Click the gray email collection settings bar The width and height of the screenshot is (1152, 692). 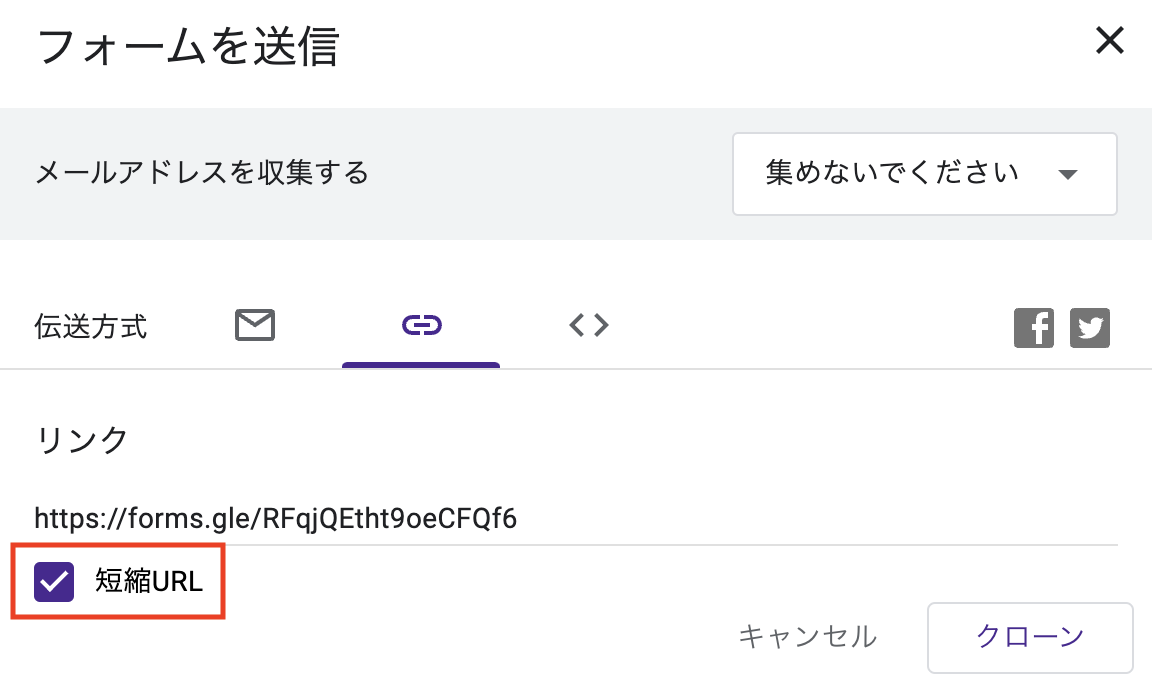[576, 174]
